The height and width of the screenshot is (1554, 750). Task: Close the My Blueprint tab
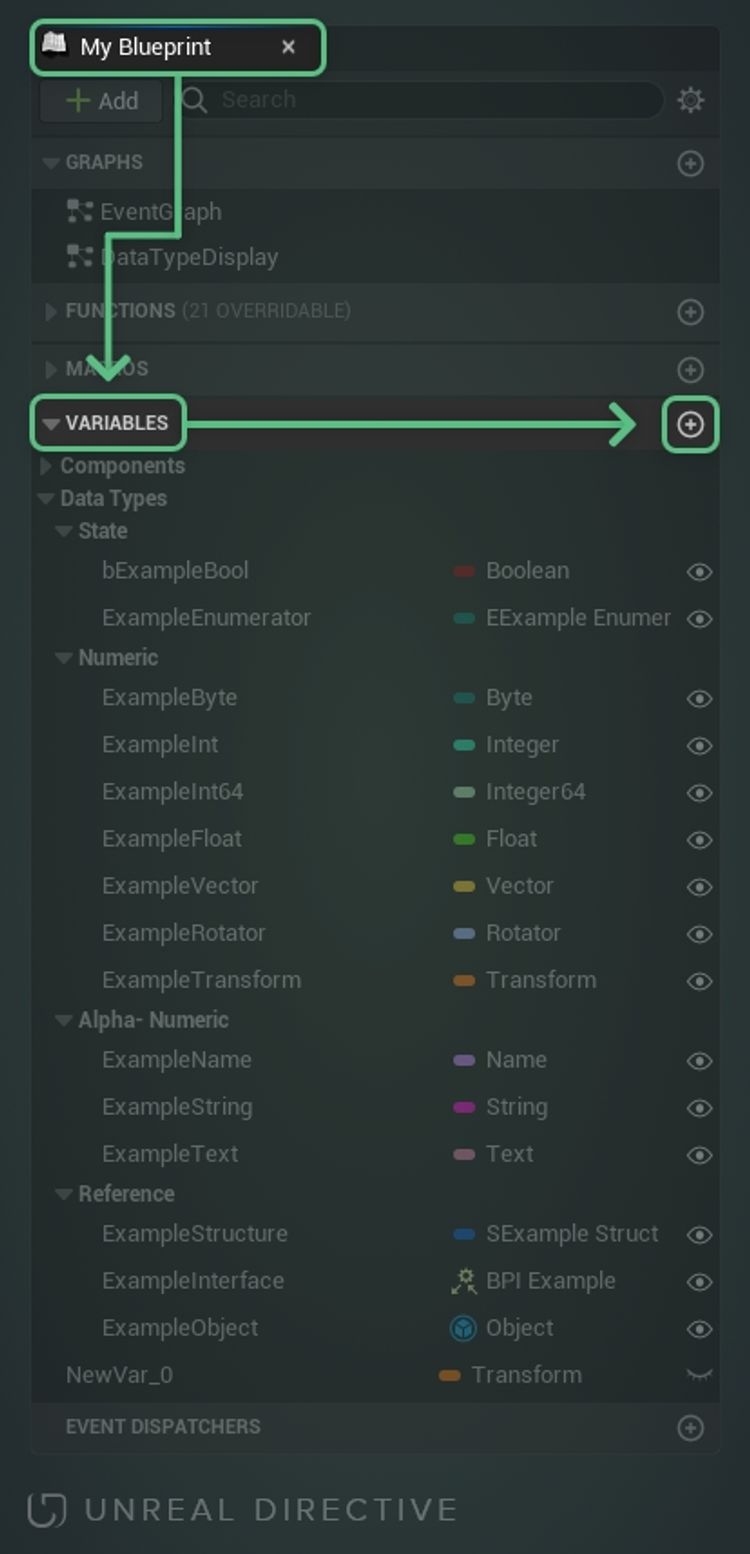(289, 47)
